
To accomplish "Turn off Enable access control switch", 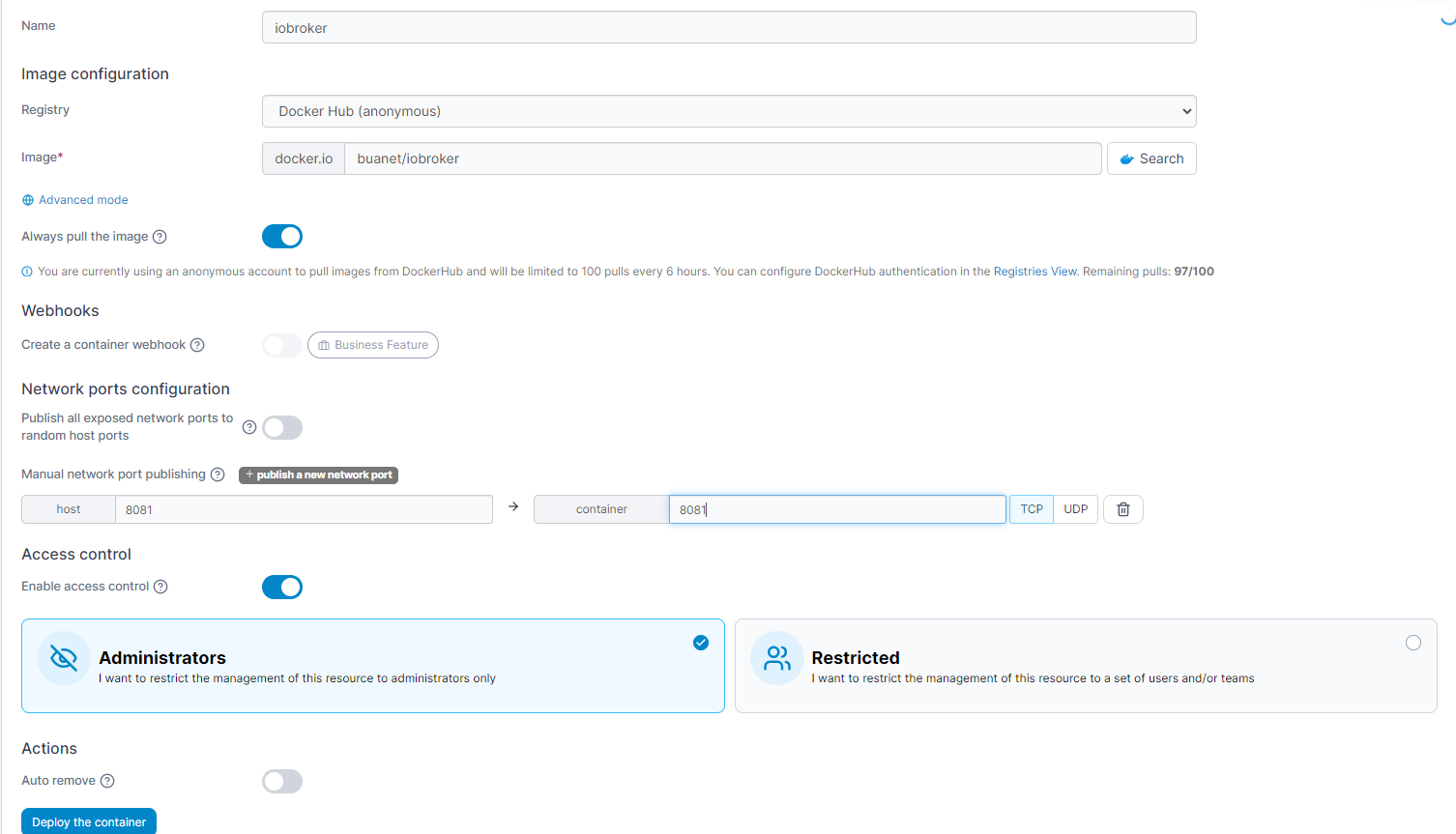I will point(282,587).
